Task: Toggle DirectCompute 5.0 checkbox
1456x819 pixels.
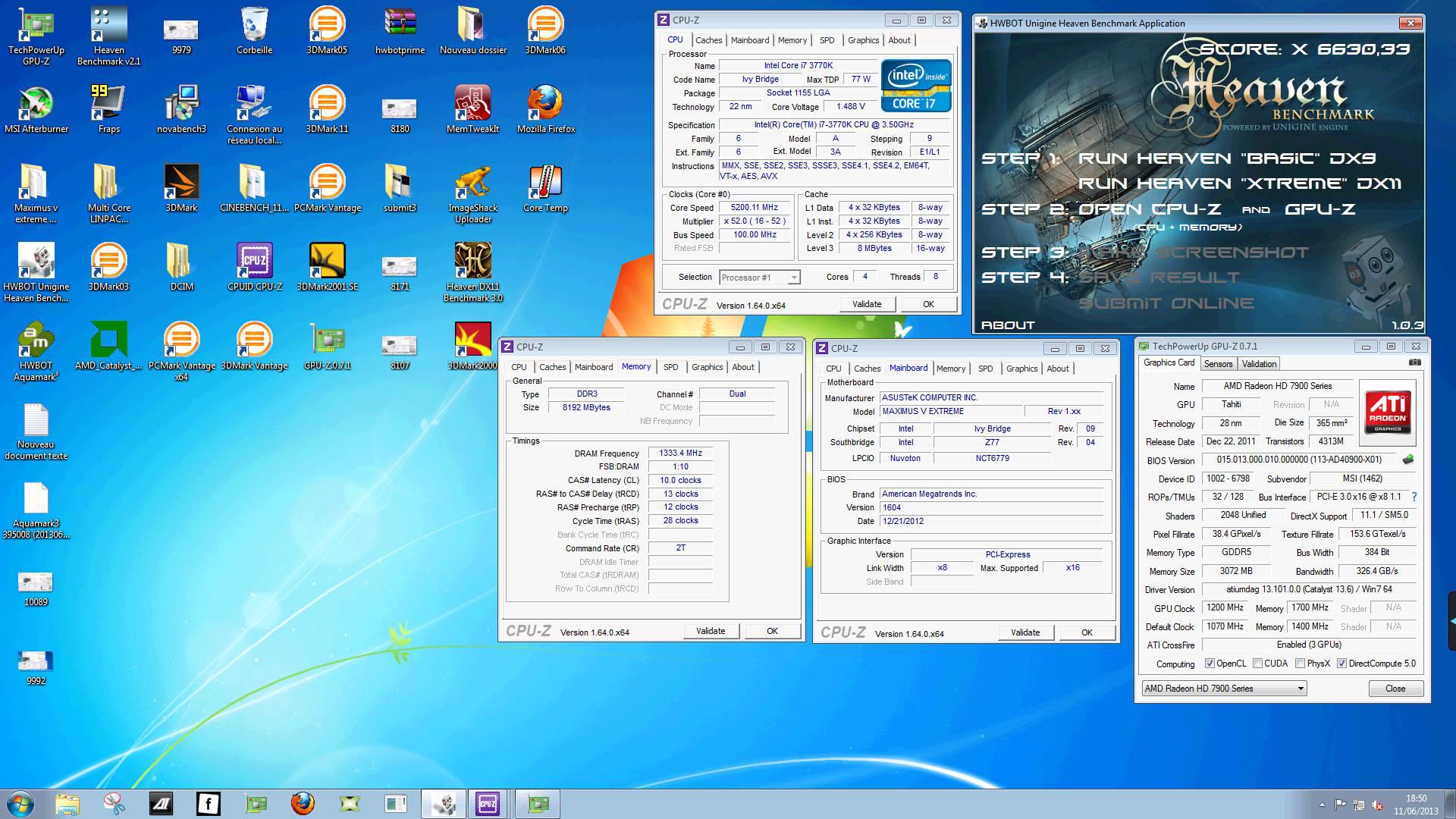Action: pyautogui.click(x=1341, y=664)
